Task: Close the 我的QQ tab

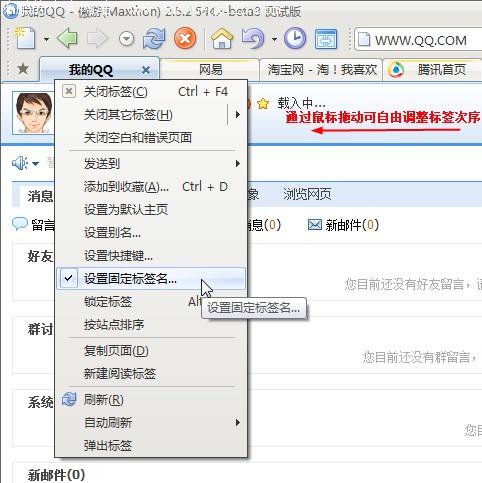Action: (146, 70)
